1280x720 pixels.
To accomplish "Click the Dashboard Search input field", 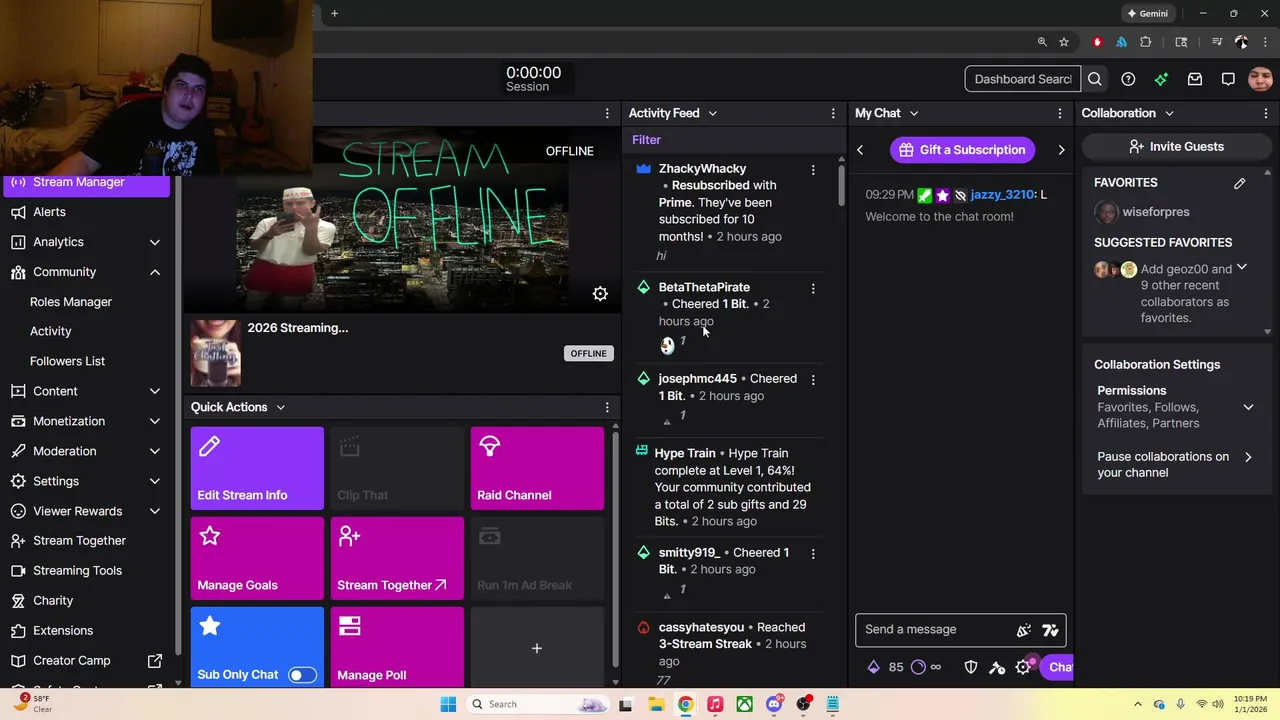I will [x=1023, y=79].
